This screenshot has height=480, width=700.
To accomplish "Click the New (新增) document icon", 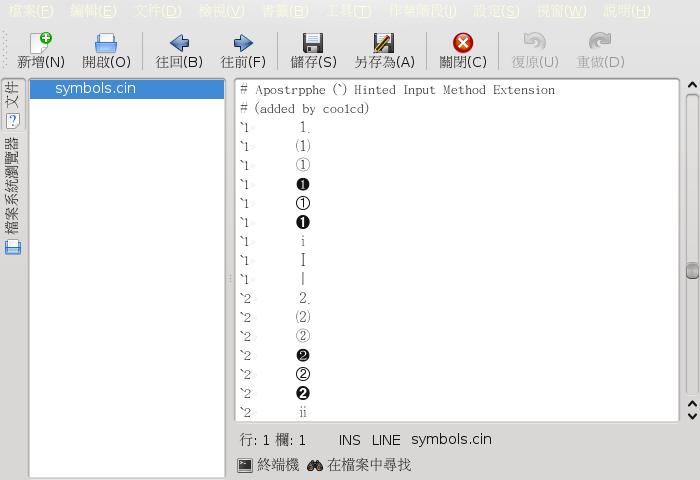I will point(41,43).
